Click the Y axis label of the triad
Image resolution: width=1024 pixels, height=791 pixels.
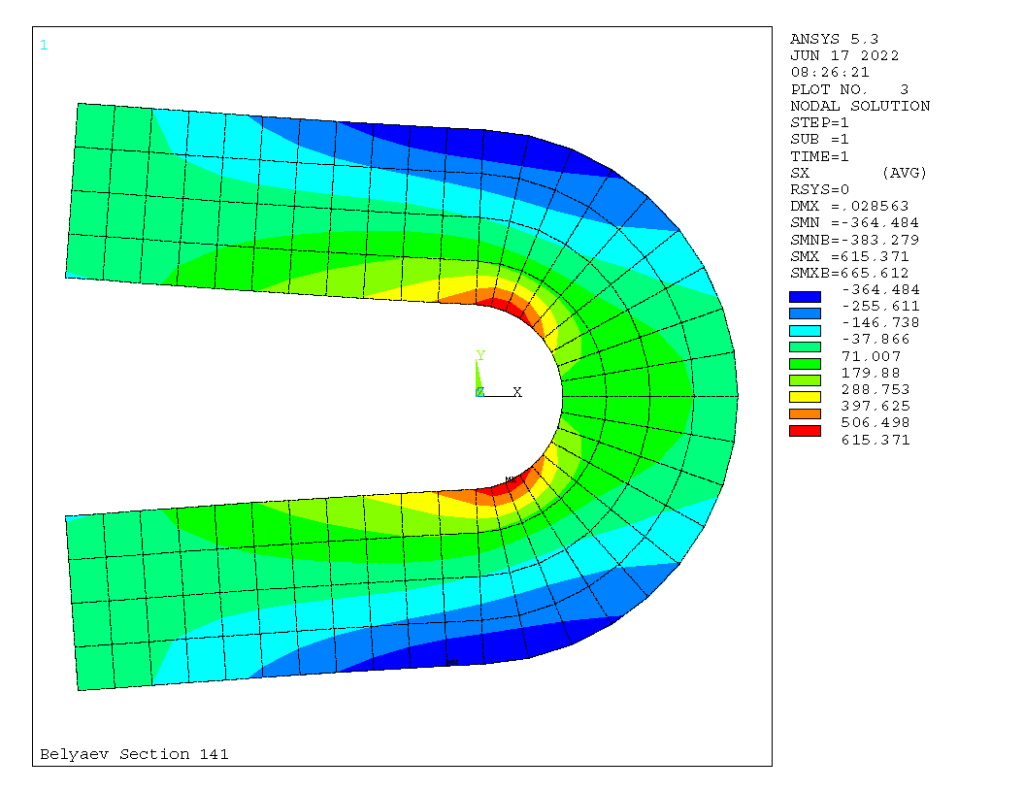[481, 355]
